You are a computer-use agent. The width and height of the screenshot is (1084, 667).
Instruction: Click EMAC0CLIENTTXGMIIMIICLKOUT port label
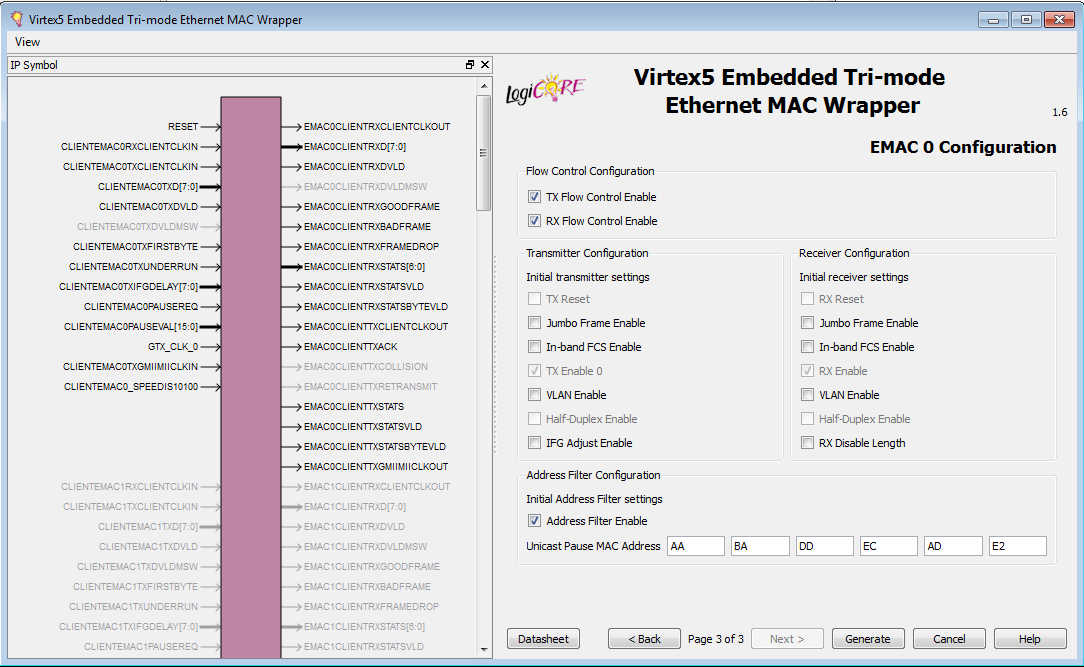click(376, 467)
